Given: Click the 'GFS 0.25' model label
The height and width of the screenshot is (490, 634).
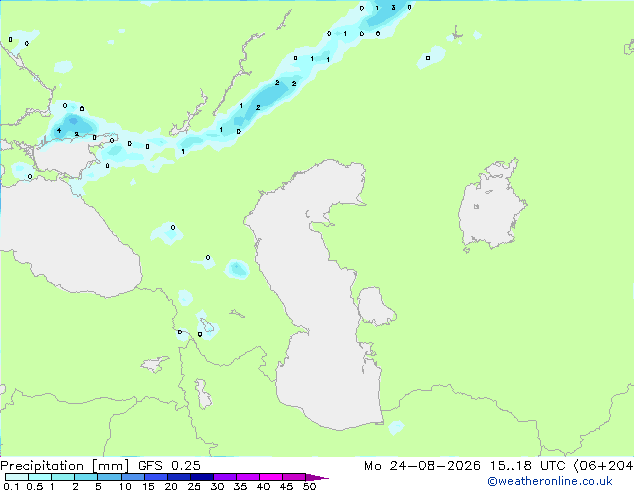Looking at the screenshot, I should [x=169, y=466].
